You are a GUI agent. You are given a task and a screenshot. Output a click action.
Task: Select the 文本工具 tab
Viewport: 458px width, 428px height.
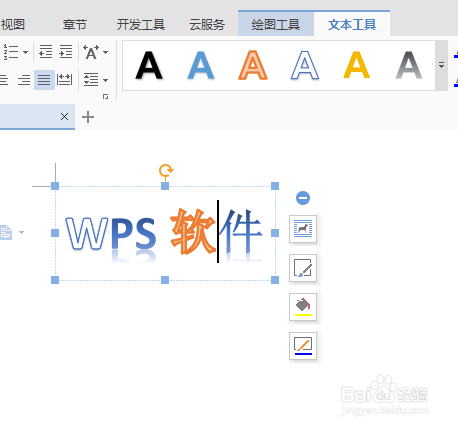352,25
